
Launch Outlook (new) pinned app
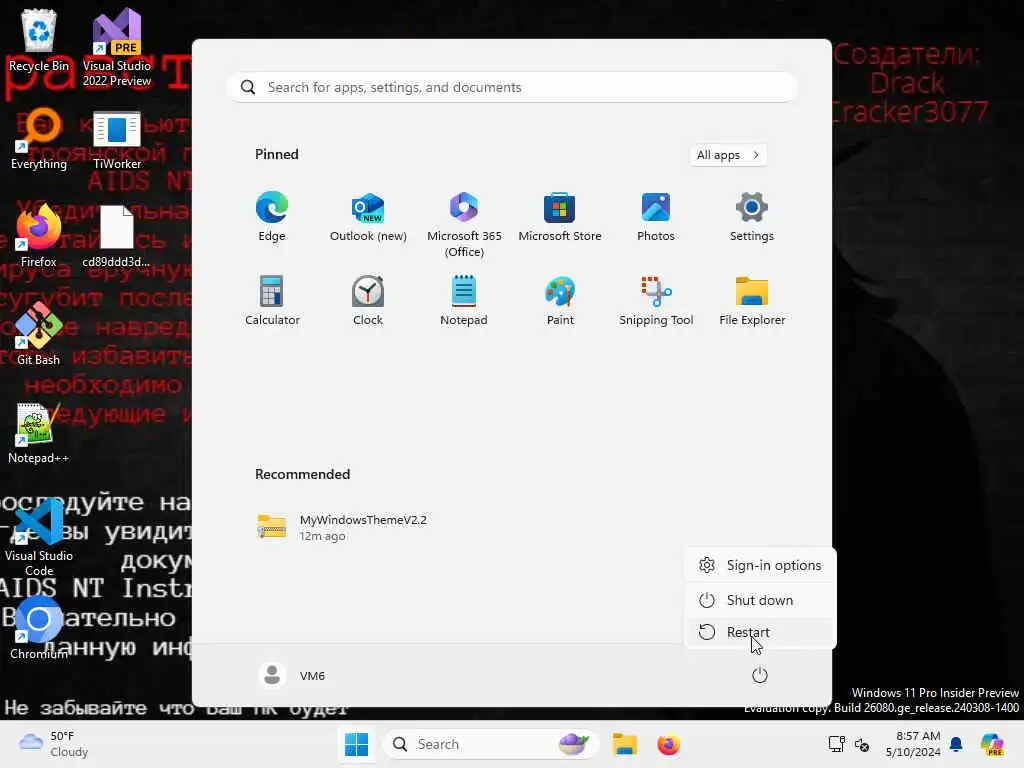368,217
